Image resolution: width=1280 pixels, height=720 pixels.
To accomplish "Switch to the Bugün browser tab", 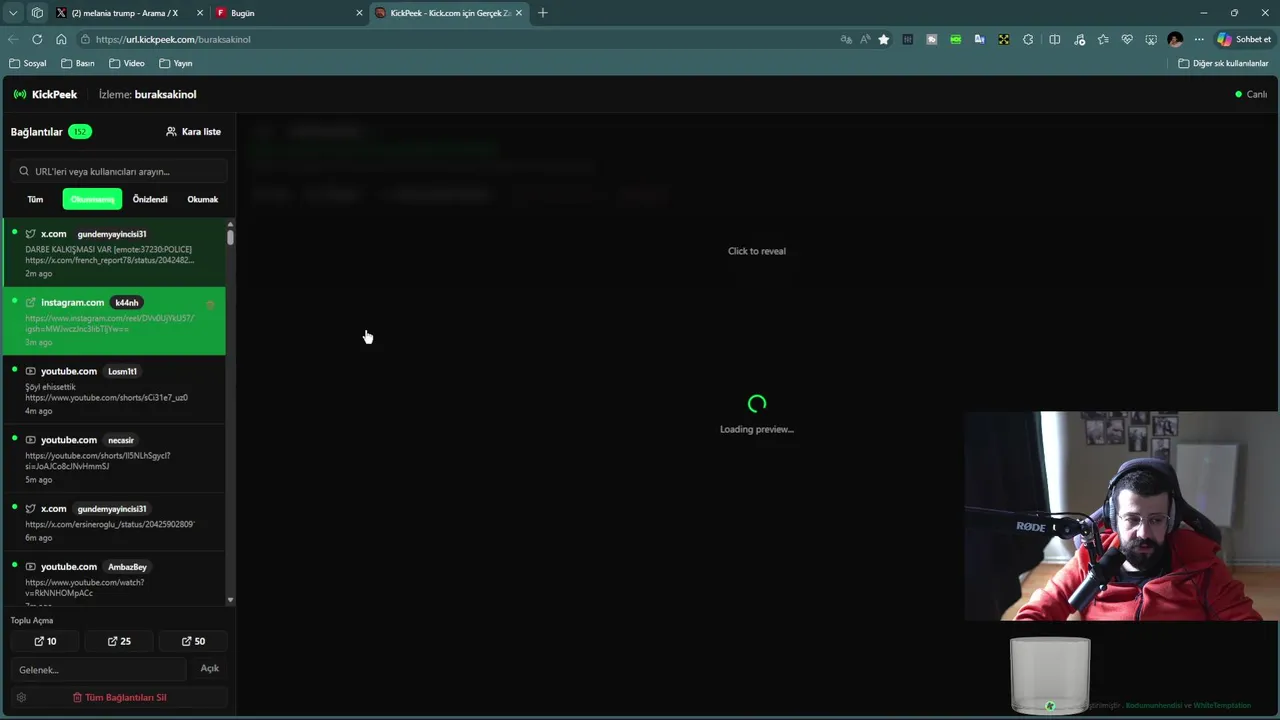I will [290, 13].
